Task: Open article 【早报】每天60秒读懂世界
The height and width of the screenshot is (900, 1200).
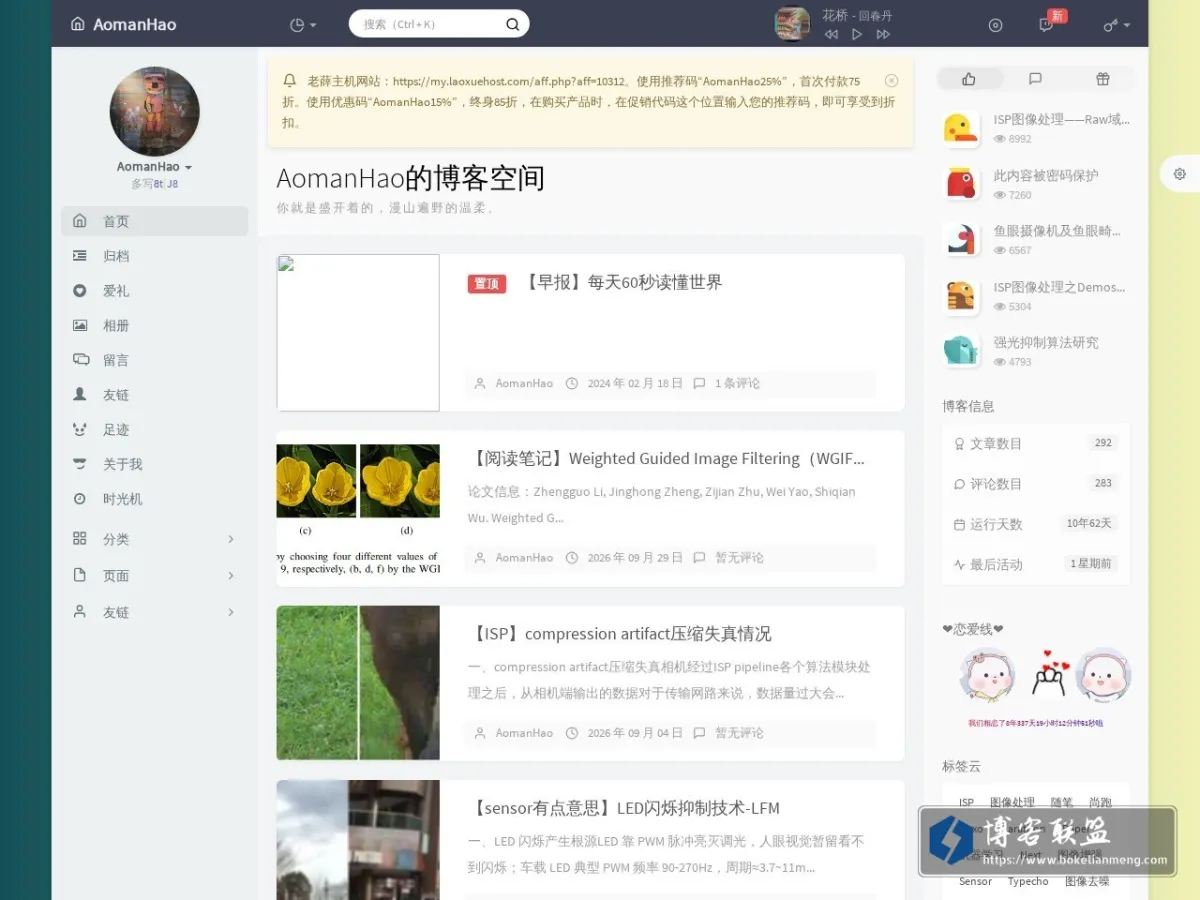Action: tap(623, 282)
